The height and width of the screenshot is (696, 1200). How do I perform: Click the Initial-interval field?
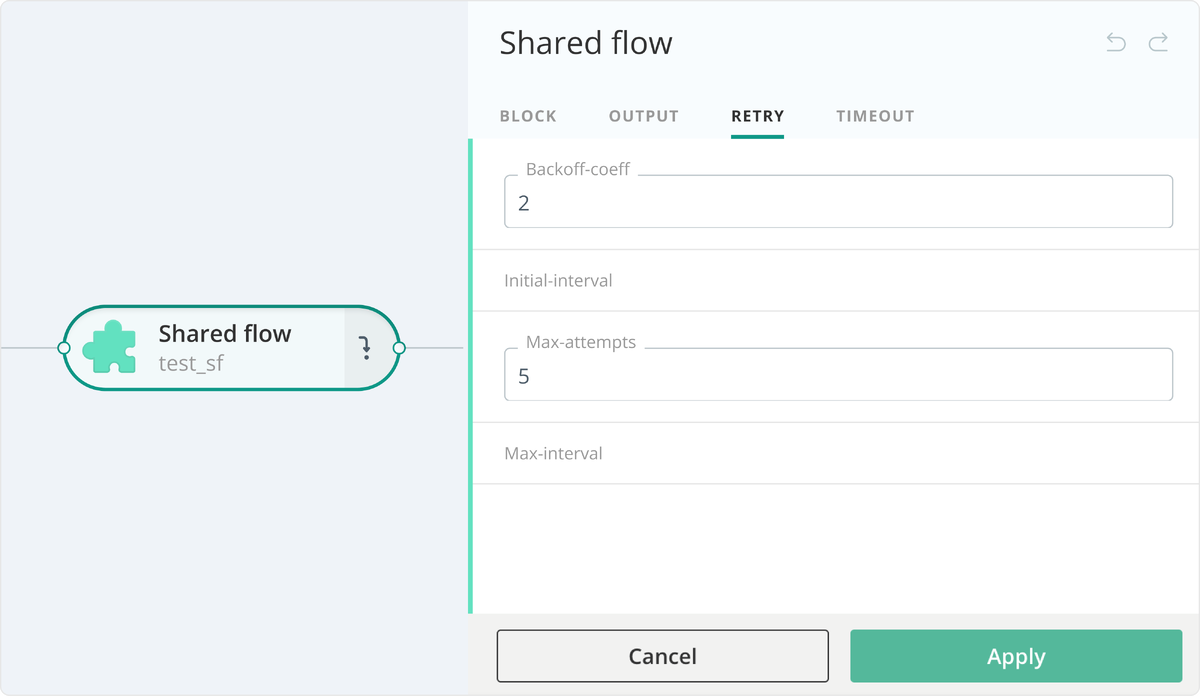point(838,281)
